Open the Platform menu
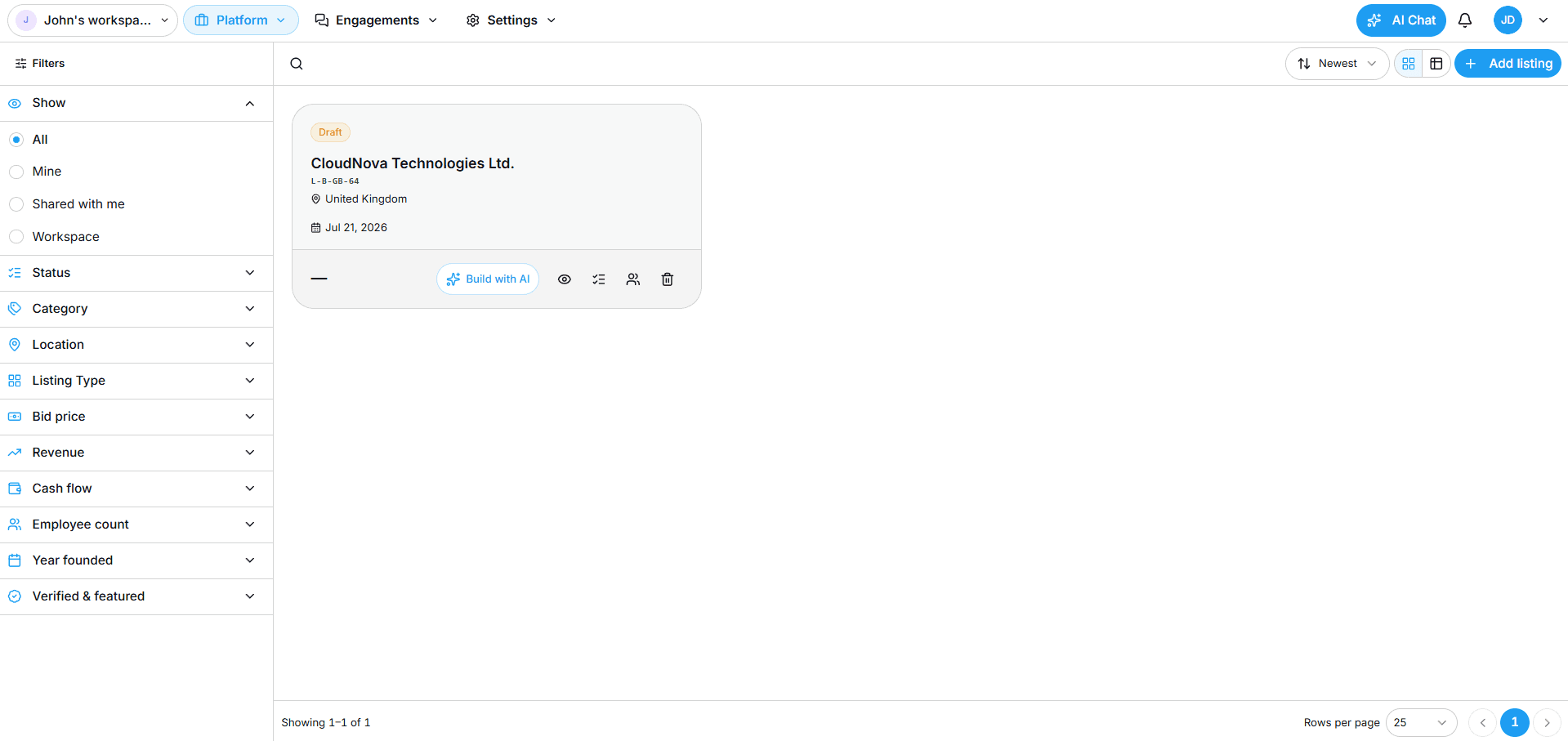The height and width of the screenshot is (741, 1568). click(241, 20)
